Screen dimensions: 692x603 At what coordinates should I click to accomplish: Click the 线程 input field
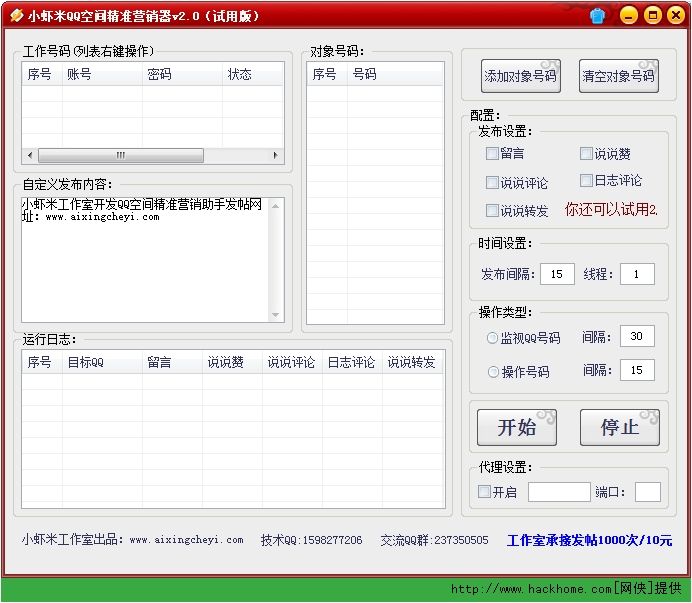637,274
